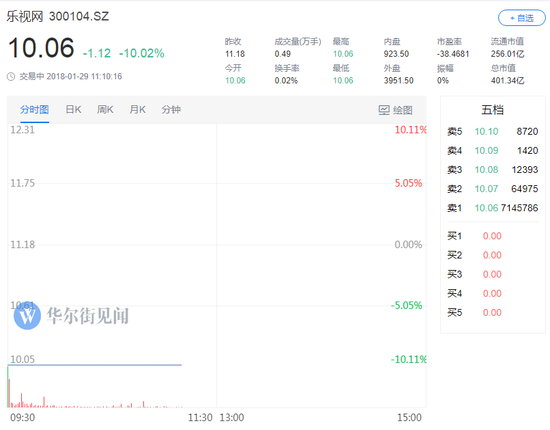550x430 pixels.
Task: Click the tall green opening volume bar
Action: [x=8, y=387]
